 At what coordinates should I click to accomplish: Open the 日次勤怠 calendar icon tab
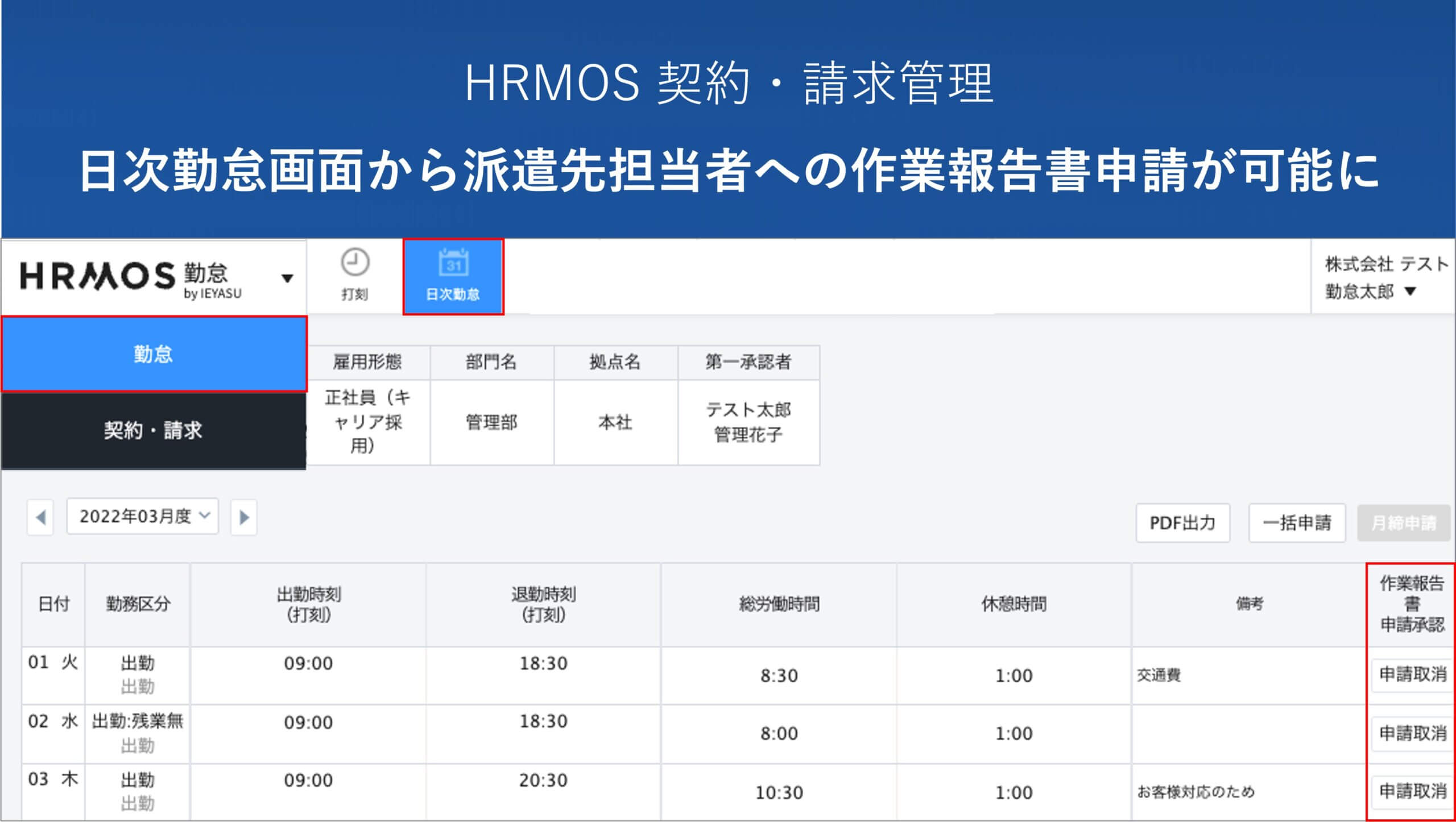[453, 276]
